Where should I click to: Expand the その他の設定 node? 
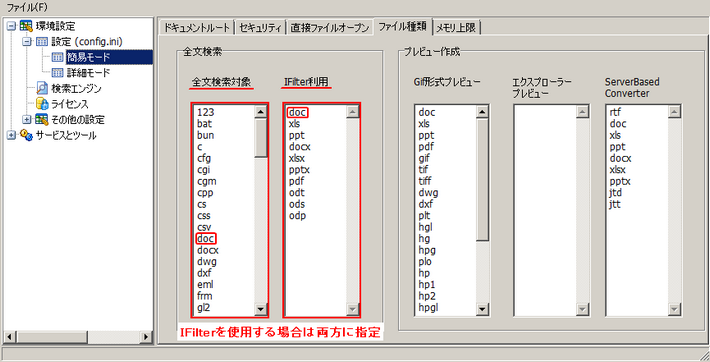click(27, 120)
